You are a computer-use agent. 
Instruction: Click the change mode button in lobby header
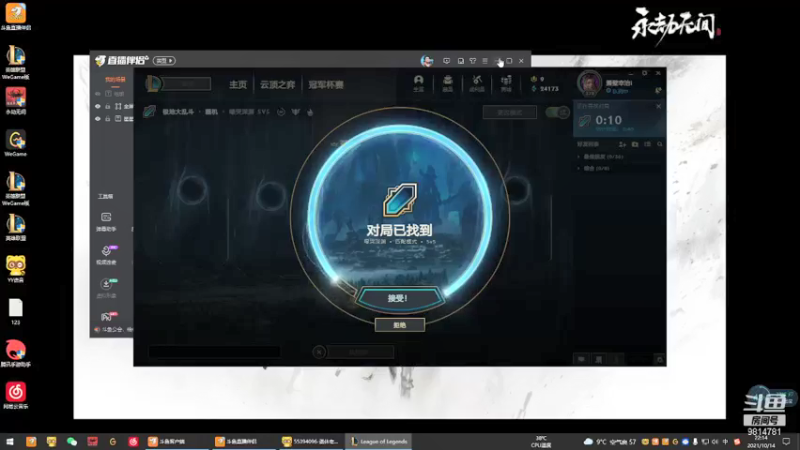point(510,112)
